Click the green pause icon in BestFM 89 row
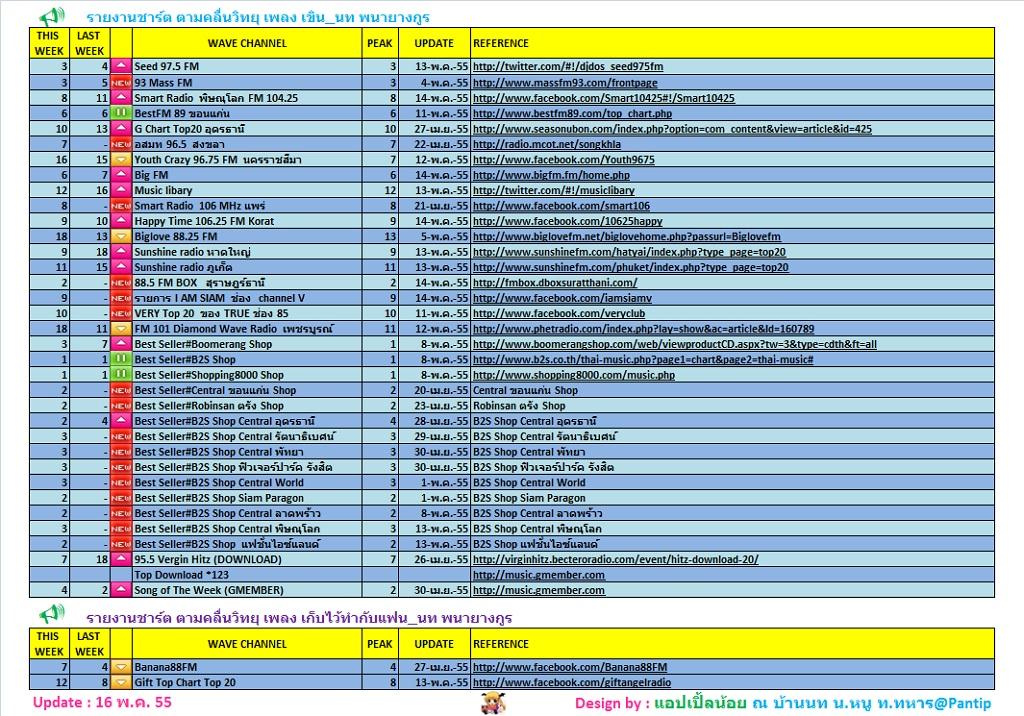The image size is (1024, 716). tap(121, 113)
